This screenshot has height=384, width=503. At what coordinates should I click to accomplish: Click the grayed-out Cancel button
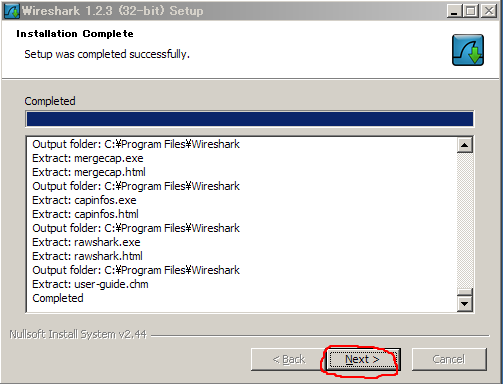point(449,359)
